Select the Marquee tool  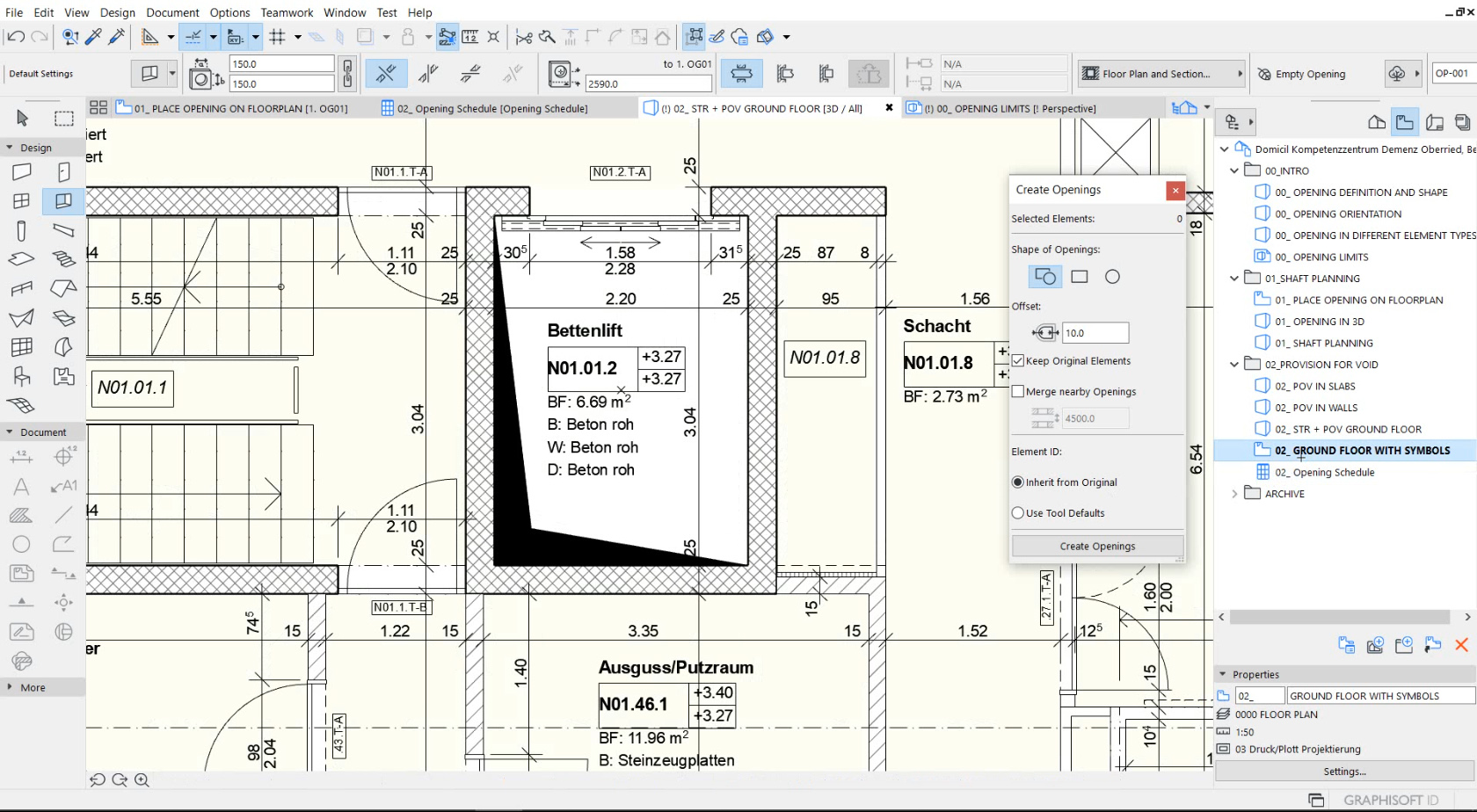coord(63,118)
